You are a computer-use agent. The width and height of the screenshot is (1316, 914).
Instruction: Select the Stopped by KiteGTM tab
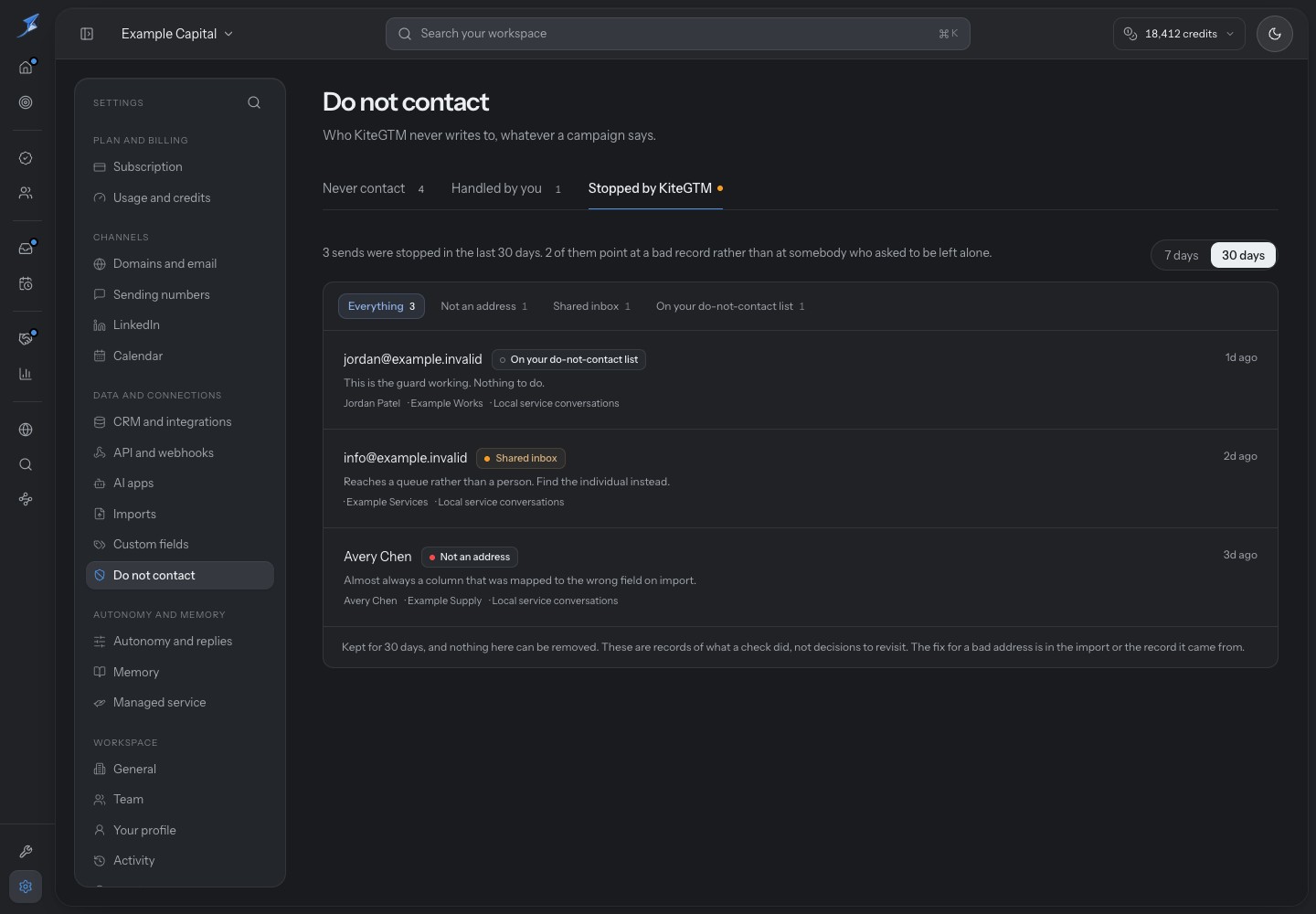click(655, 188)
